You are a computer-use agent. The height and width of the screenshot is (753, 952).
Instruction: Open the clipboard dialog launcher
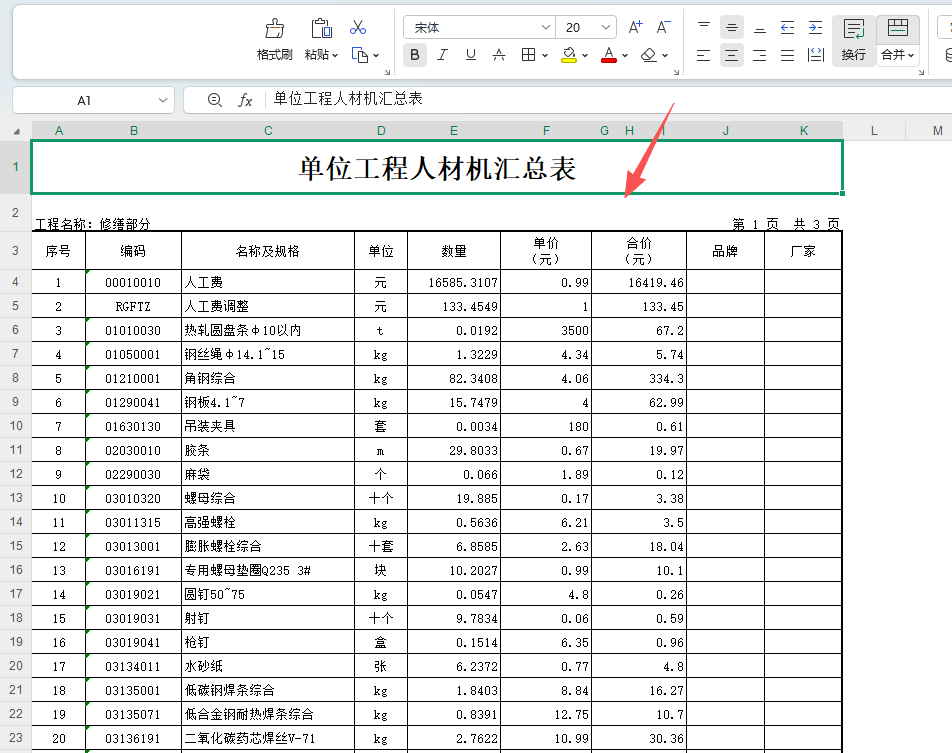tap(387, 72)
